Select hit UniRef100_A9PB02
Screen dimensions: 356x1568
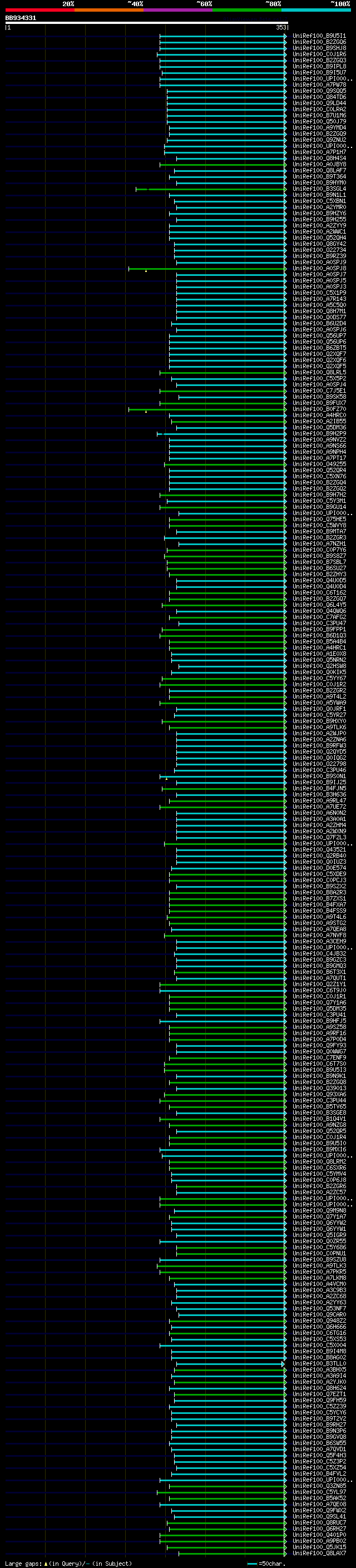[319, 1541]
